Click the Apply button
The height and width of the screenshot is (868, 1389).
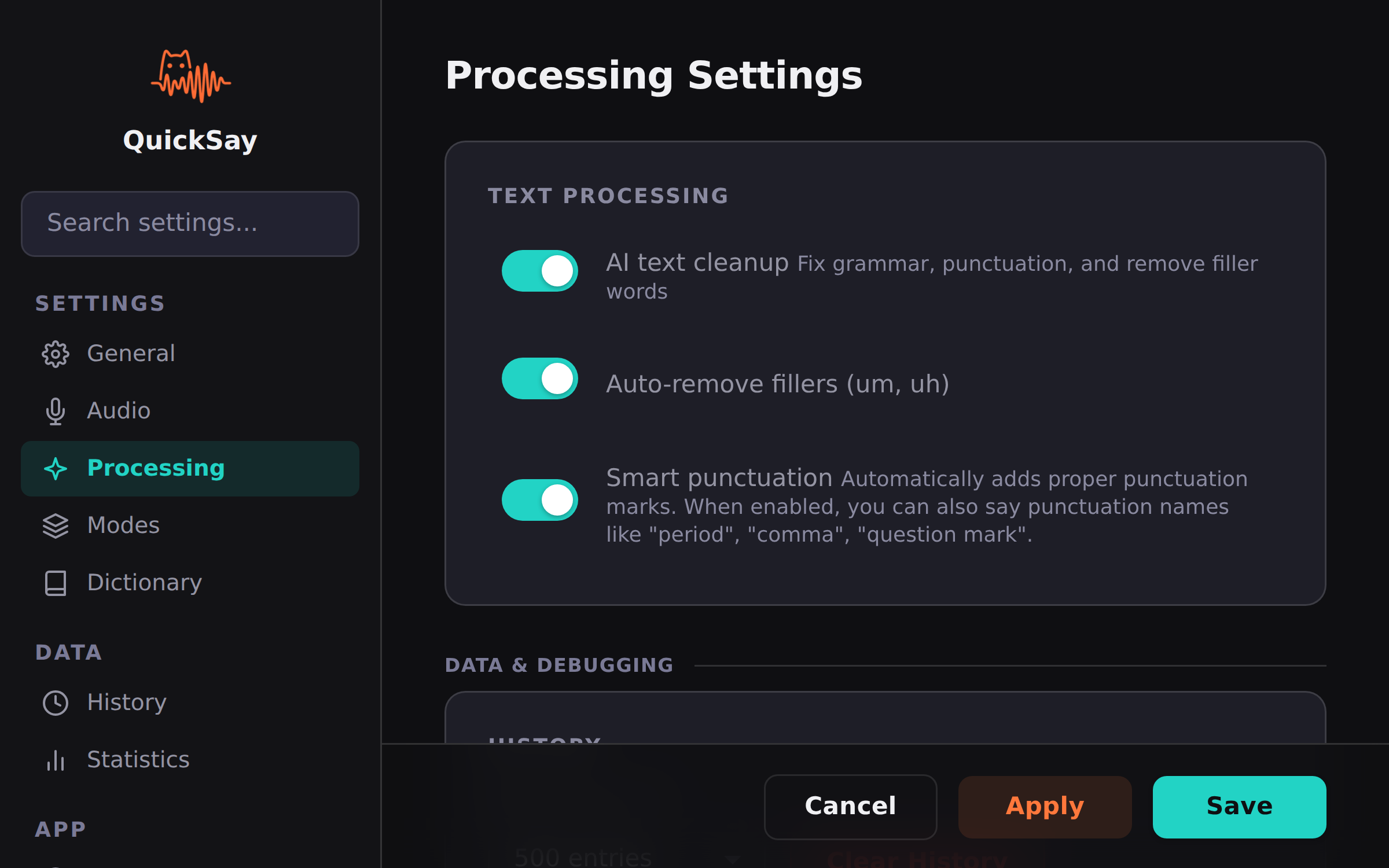(1044, 806)
